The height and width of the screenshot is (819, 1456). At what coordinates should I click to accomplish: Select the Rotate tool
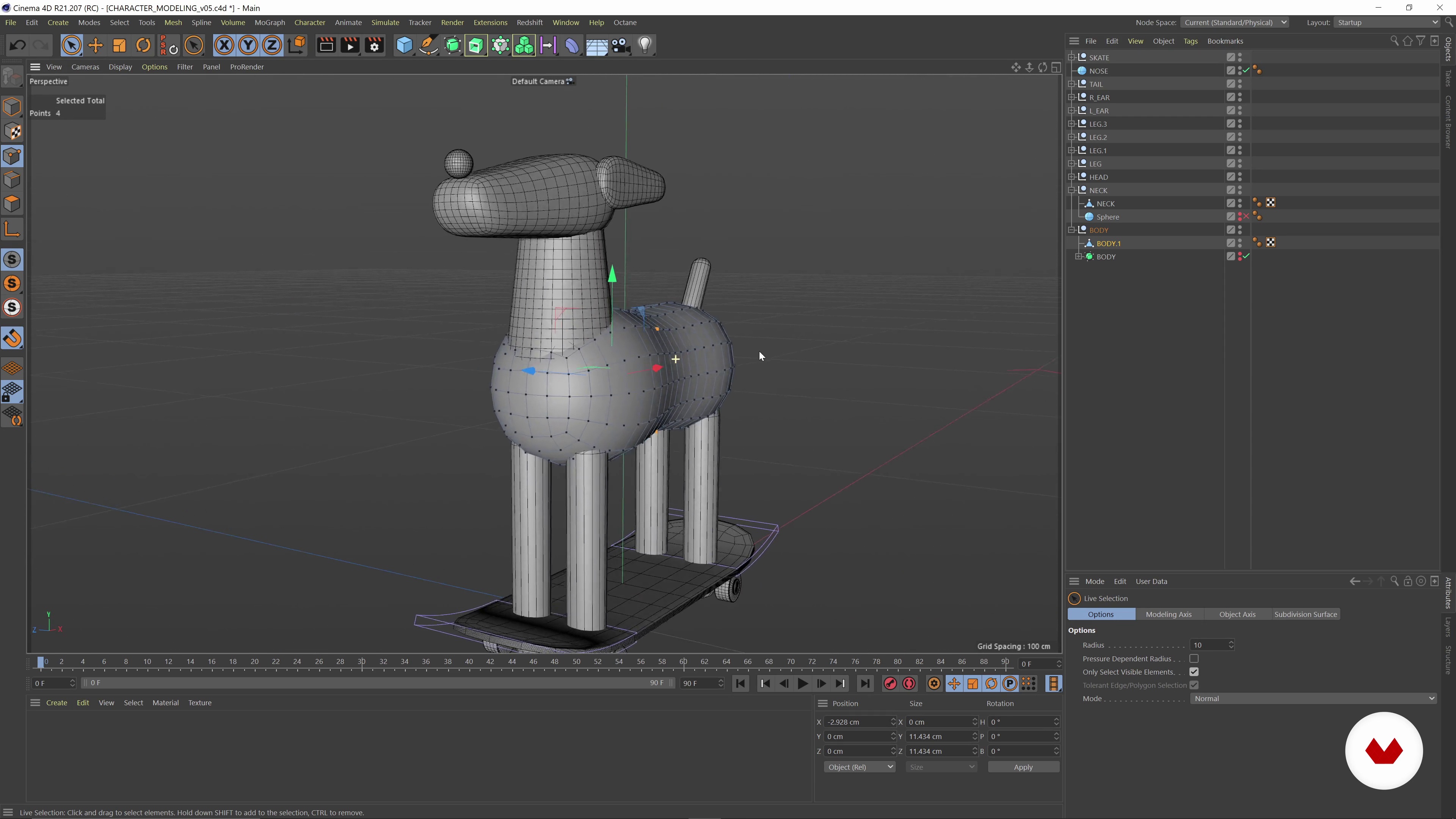click(144, 45)
